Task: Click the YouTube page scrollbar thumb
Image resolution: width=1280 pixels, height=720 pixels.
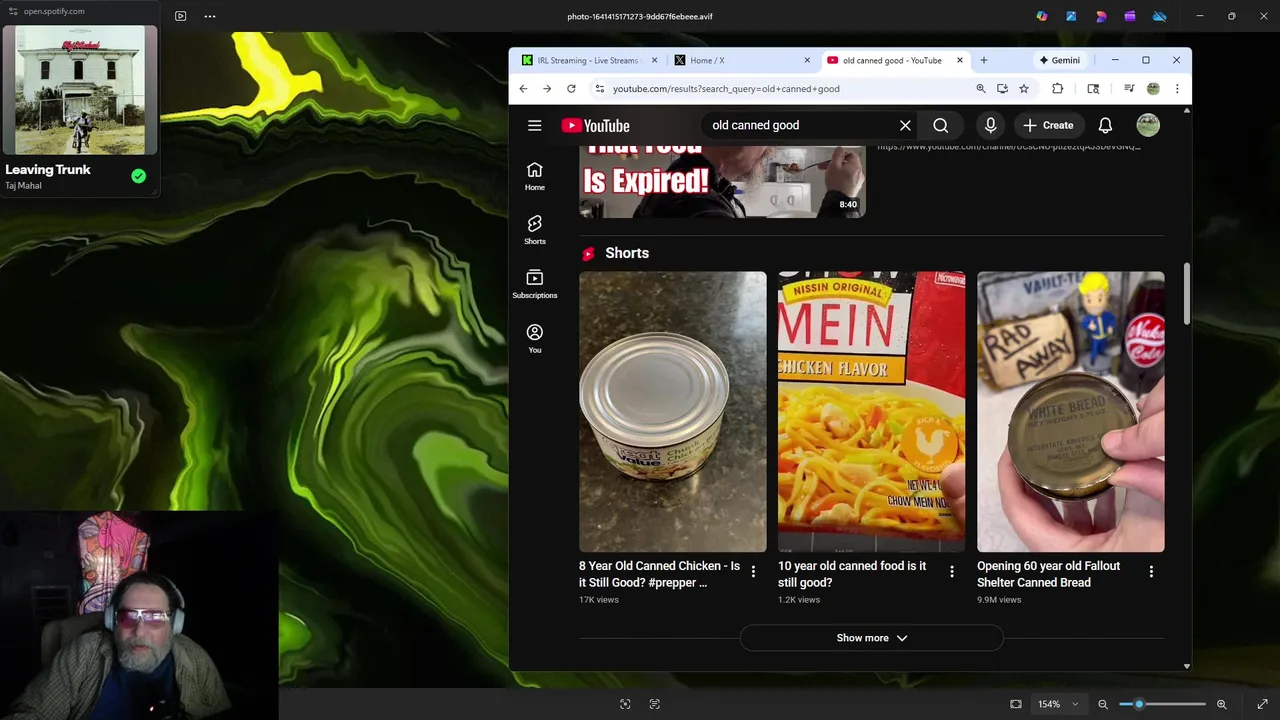Action: pos(1187,294)
